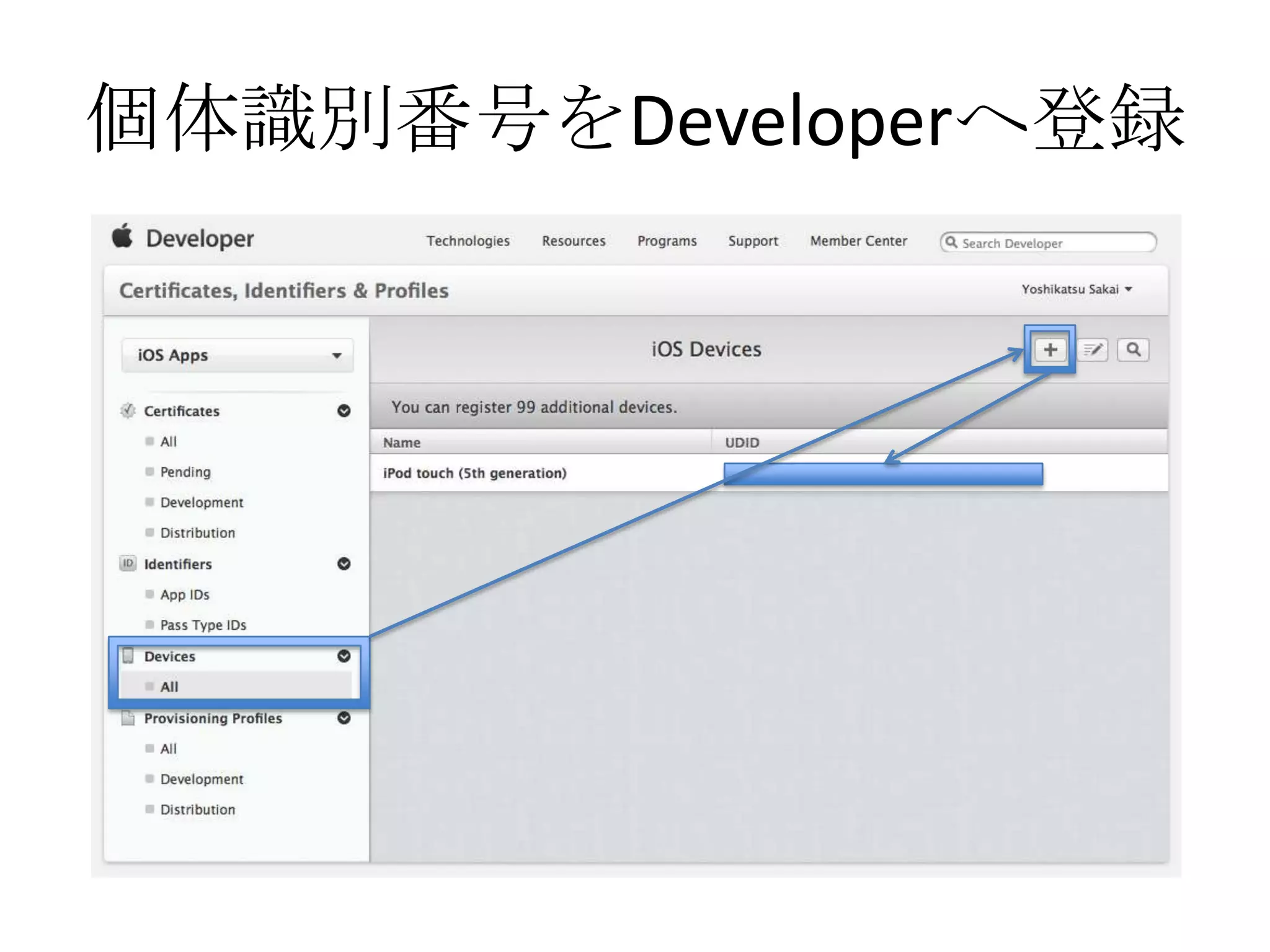Click the Search Developer input field
Image resolution: width=1270 pixels, height=952 pixels.
click(1049, 242)
